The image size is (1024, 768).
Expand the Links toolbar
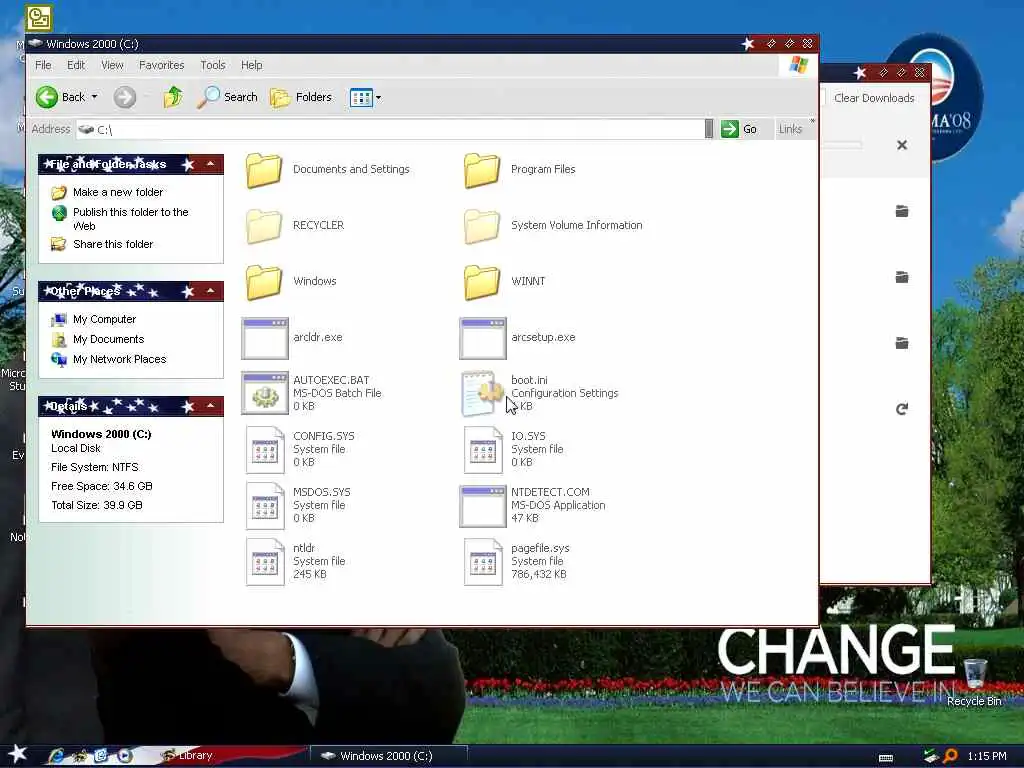tap(812, 121)
